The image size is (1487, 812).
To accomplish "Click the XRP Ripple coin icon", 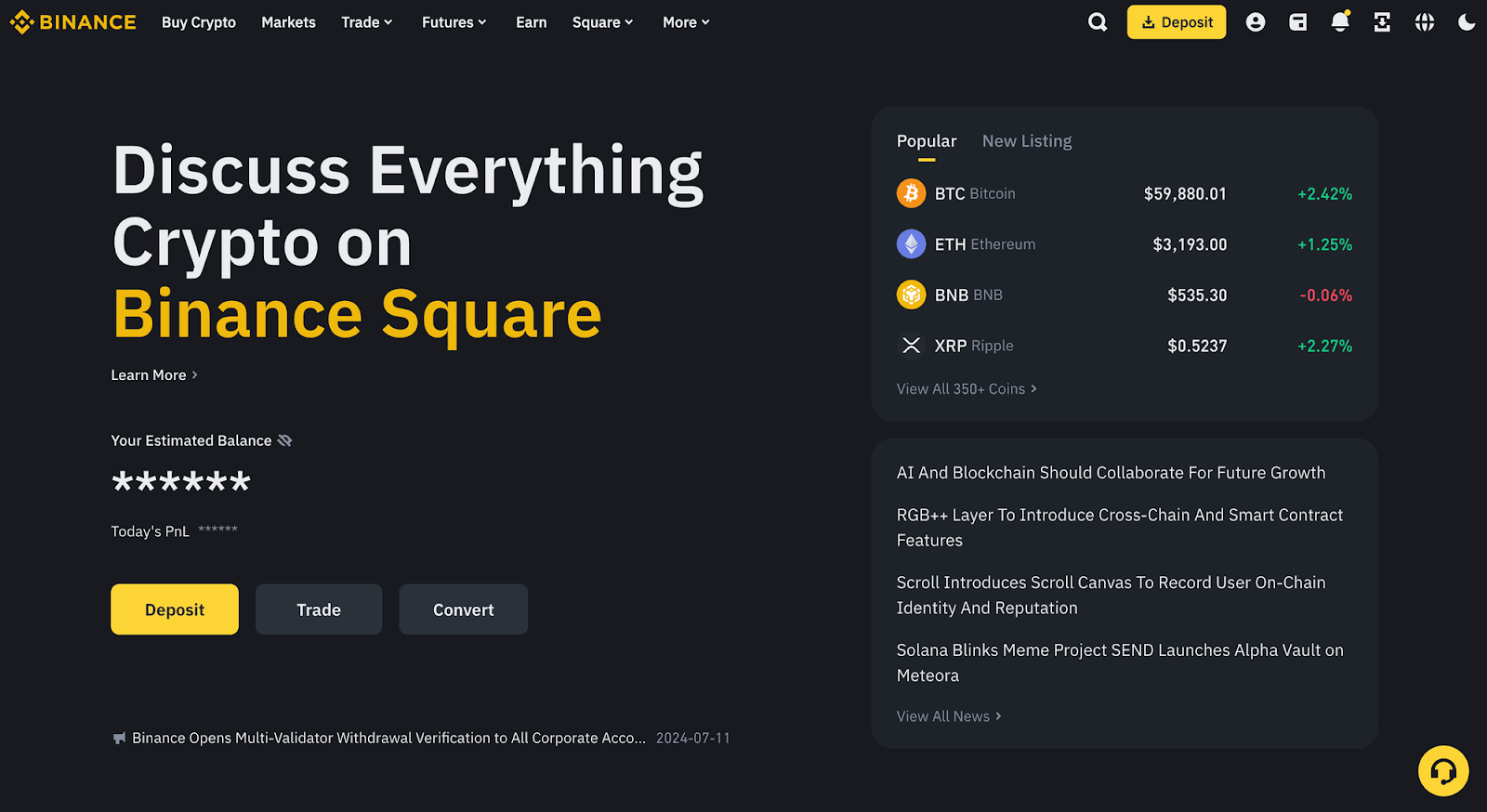I will [x=911, y=346].
